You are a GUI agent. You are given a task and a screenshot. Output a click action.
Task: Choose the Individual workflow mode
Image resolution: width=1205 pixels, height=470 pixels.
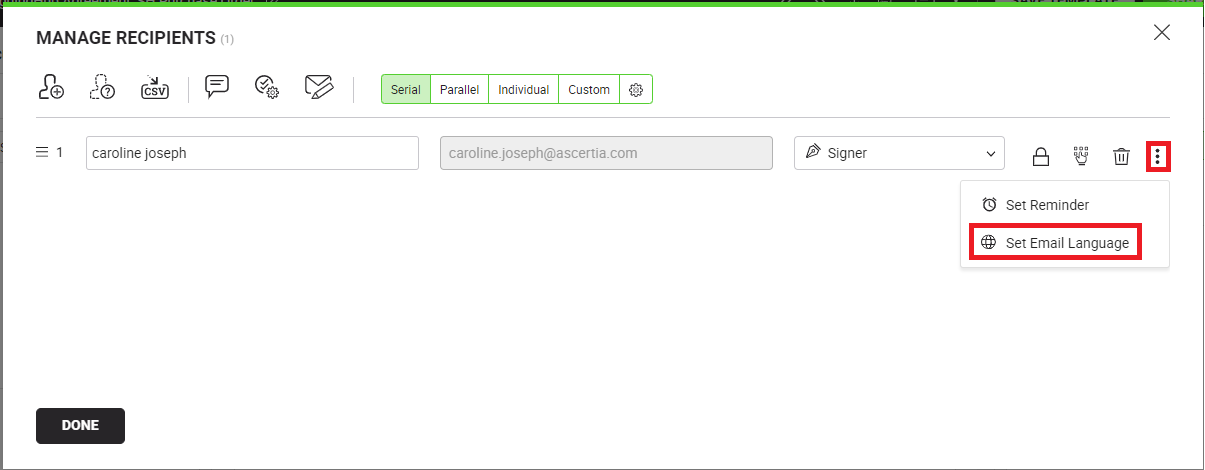pyautogui.click(x=523, y=90)
